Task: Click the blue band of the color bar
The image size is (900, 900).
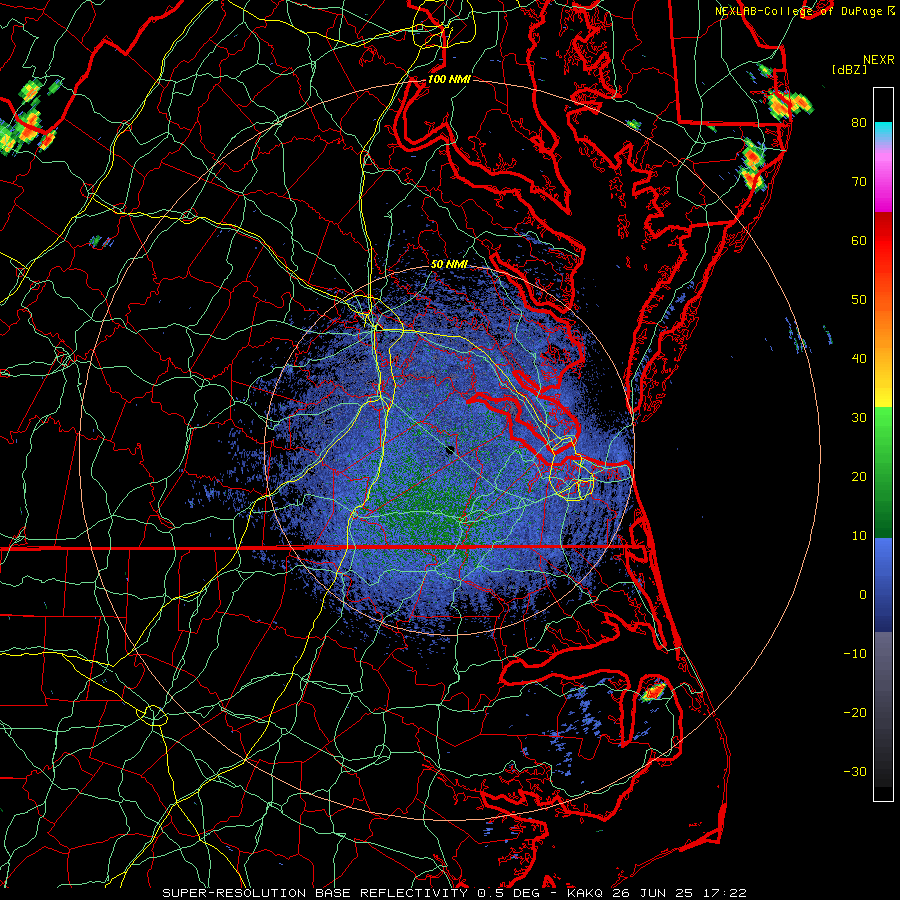Action: [x=883, y=585]
